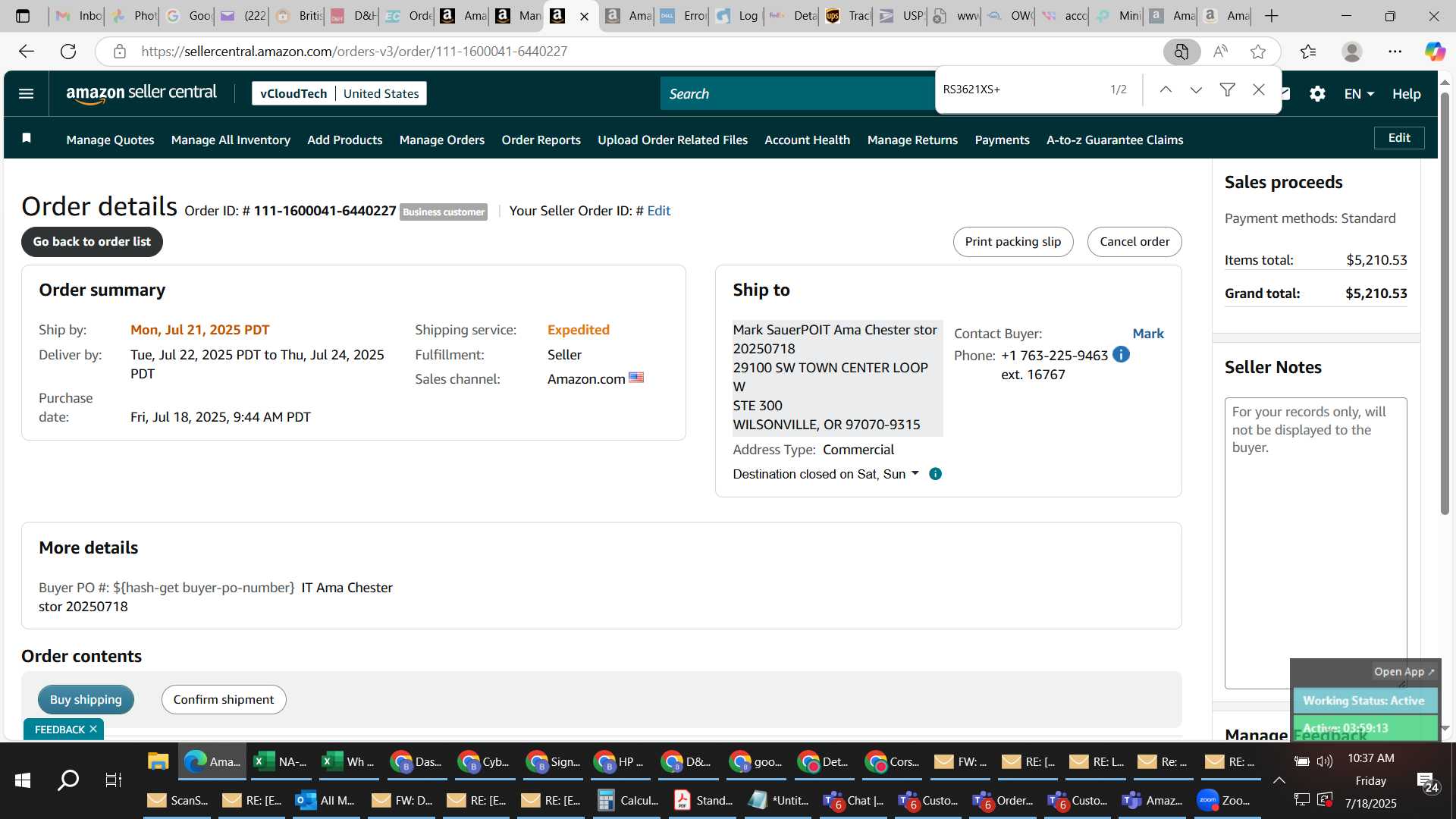Image resolution: width=1456 pixels, height=819 pixels.
Task: Open the tab actions menu icon
Action: click(23, 16)
